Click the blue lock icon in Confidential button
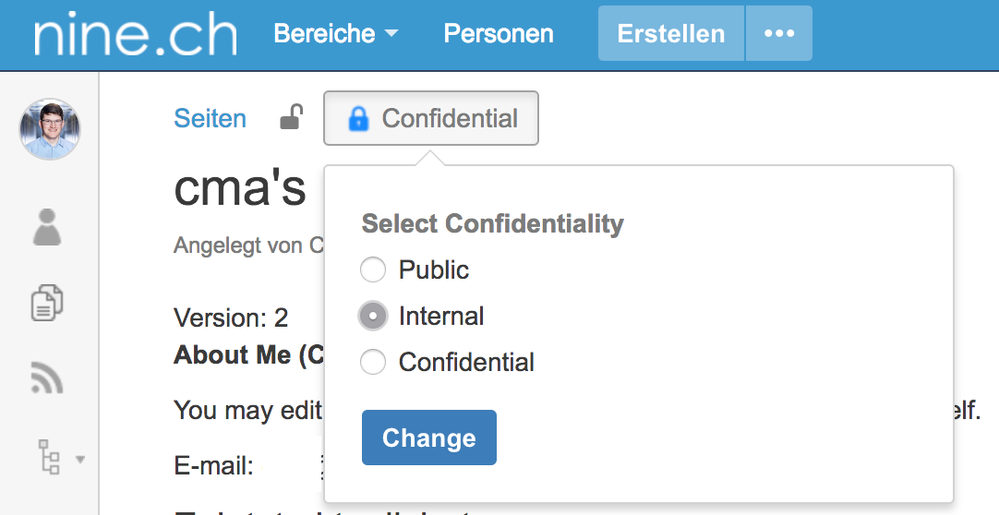The height and width of the screenshot is (515, 999). pyautogui.click(x=359, y=119)
